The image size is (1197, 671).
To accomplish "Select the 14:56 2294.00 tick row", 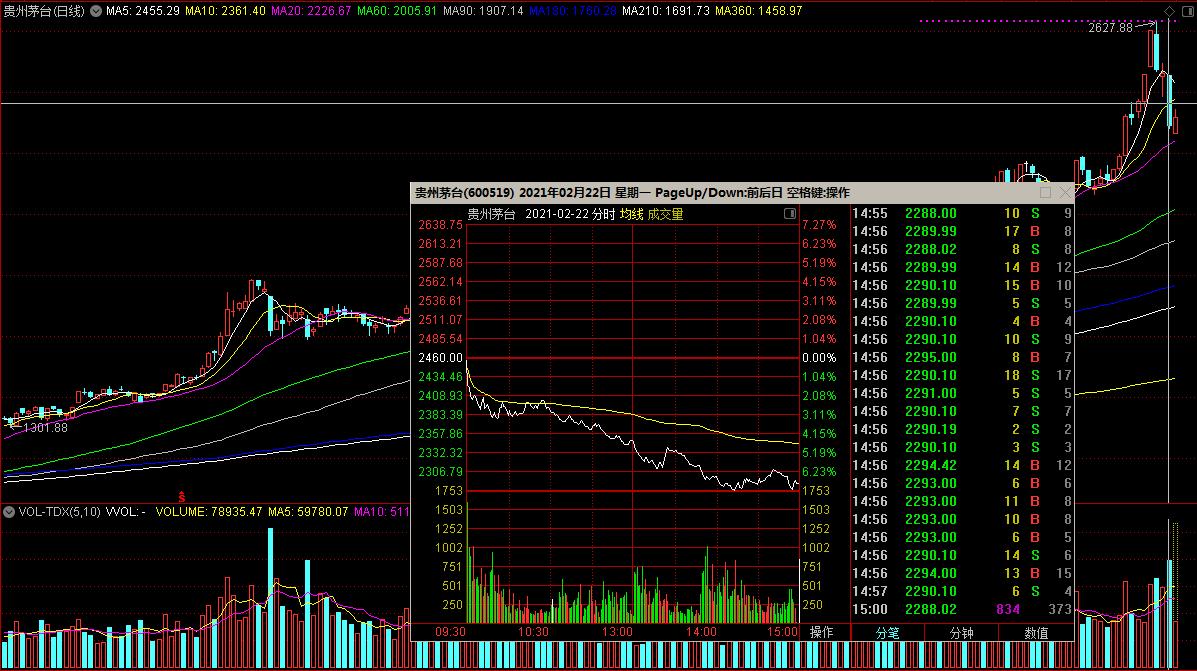I will point(962,573).
